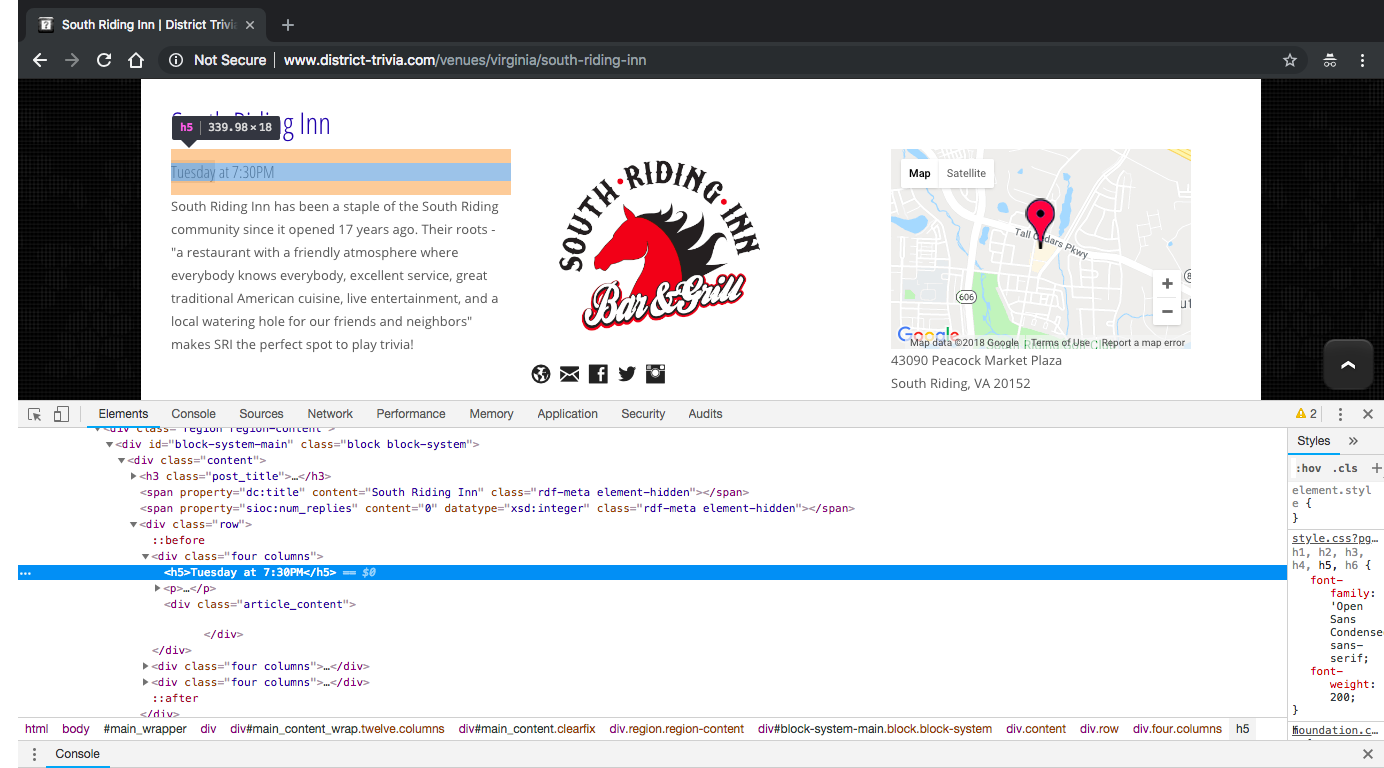The image size is (1384, 768).
Task: Open the Chrome three-dot menu
Action: (x=1362, y=60)
